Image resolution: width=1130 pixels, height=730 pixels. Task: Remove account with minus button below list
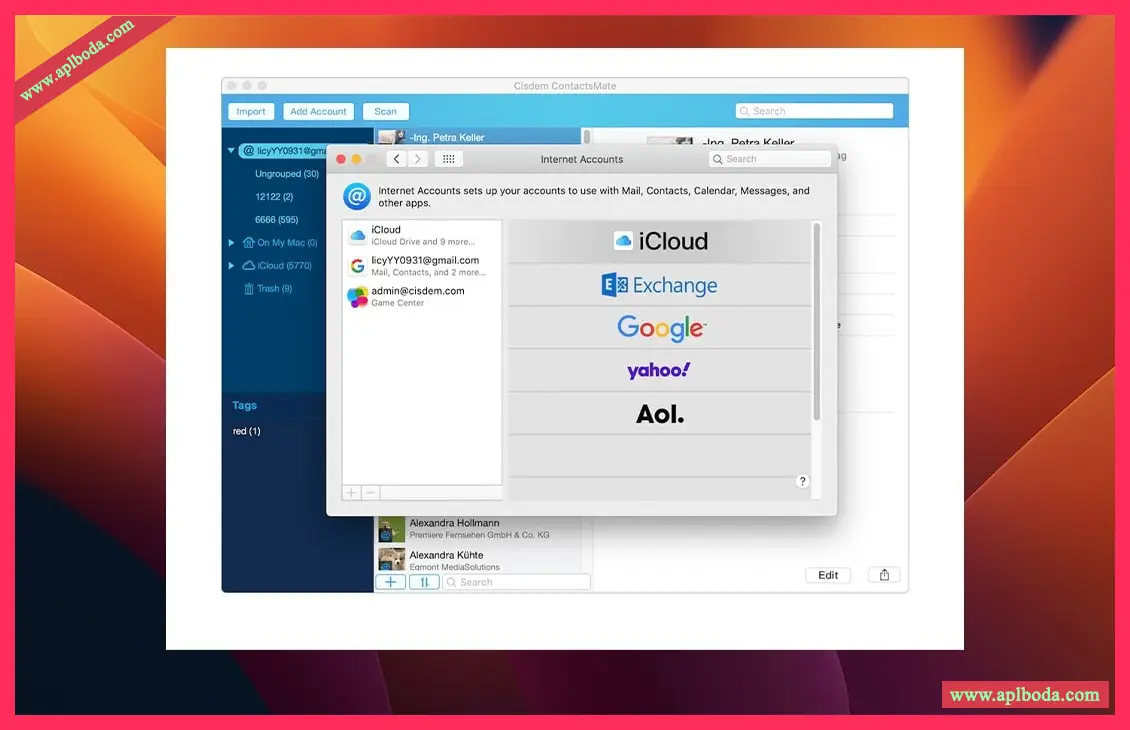click(370, 493)
